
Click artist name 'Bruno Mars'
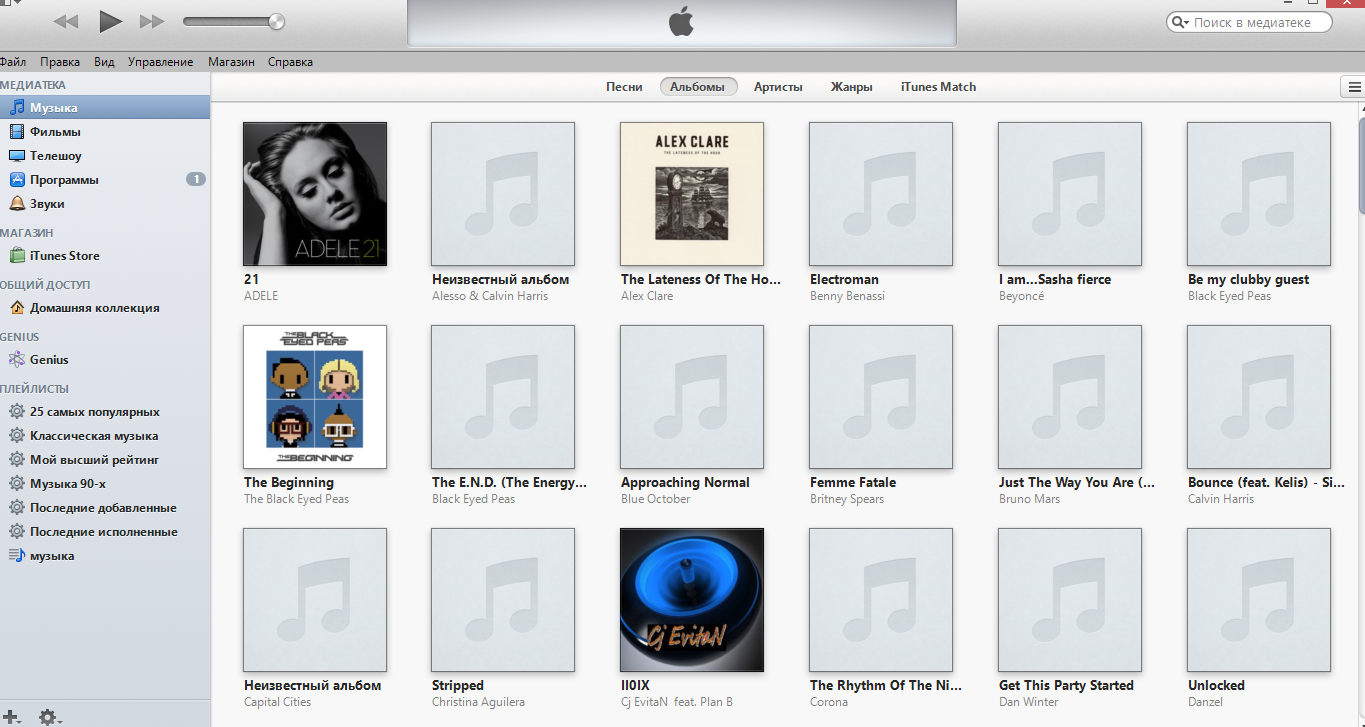click(1029, 499)
